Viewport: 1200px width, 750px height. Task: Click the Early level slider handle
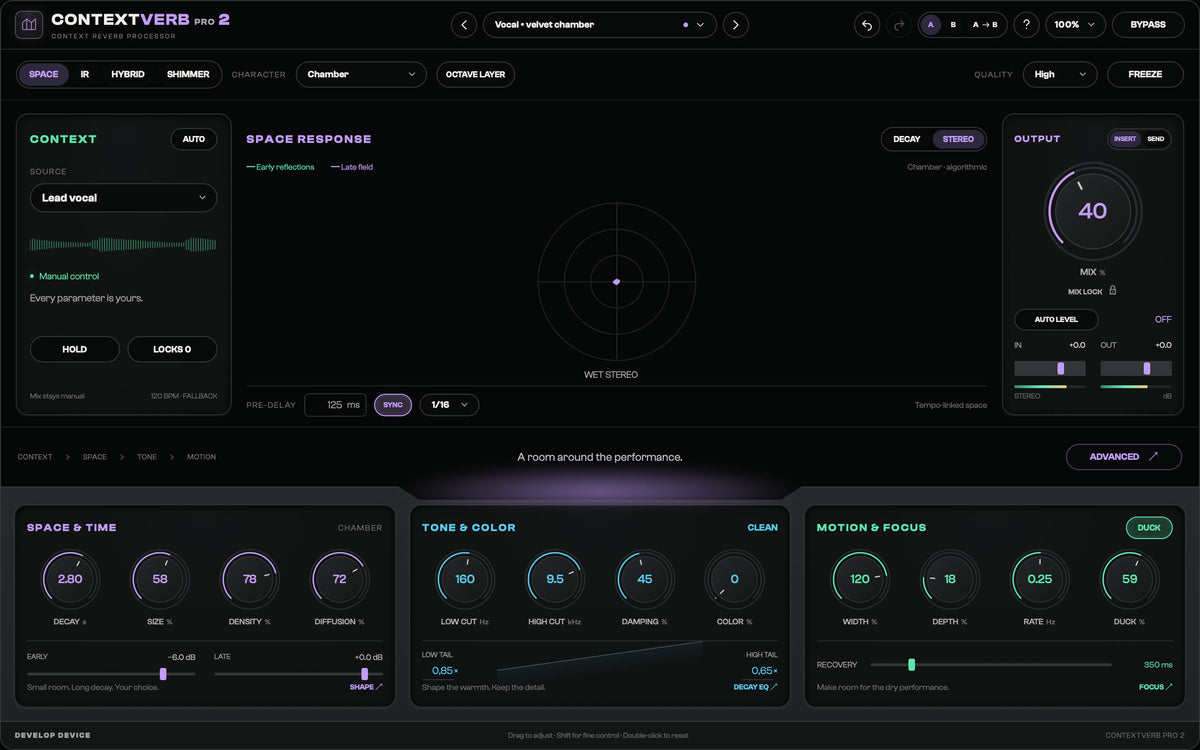[163, 674]
